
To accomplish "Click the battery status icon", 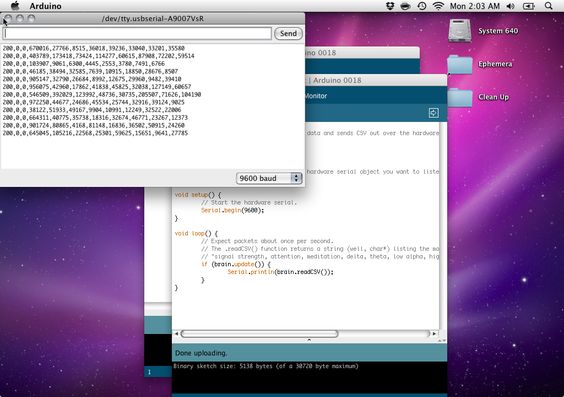I will coord(528,6).
